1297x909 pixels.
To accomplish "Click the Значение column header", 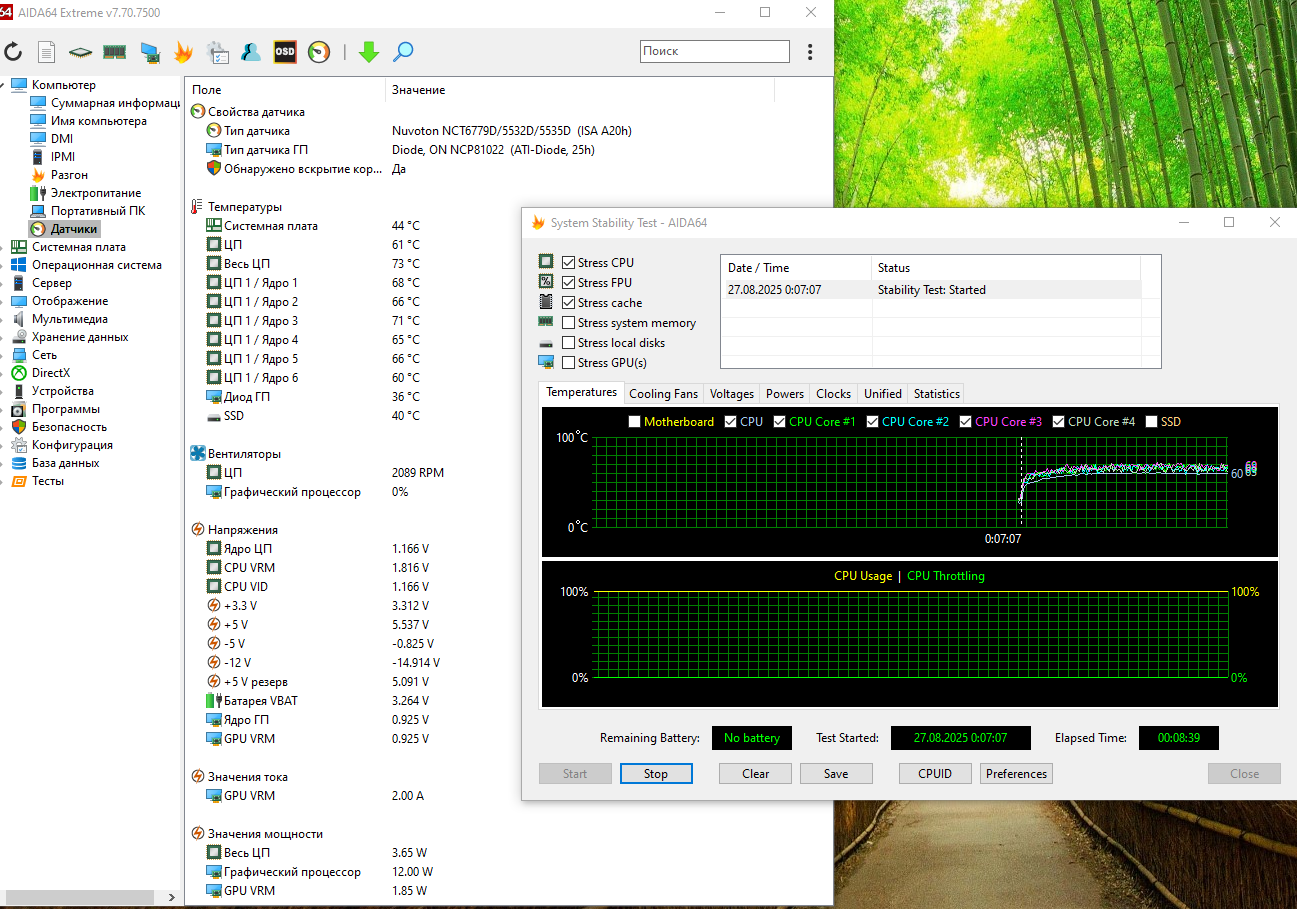I will coord(580,90).
